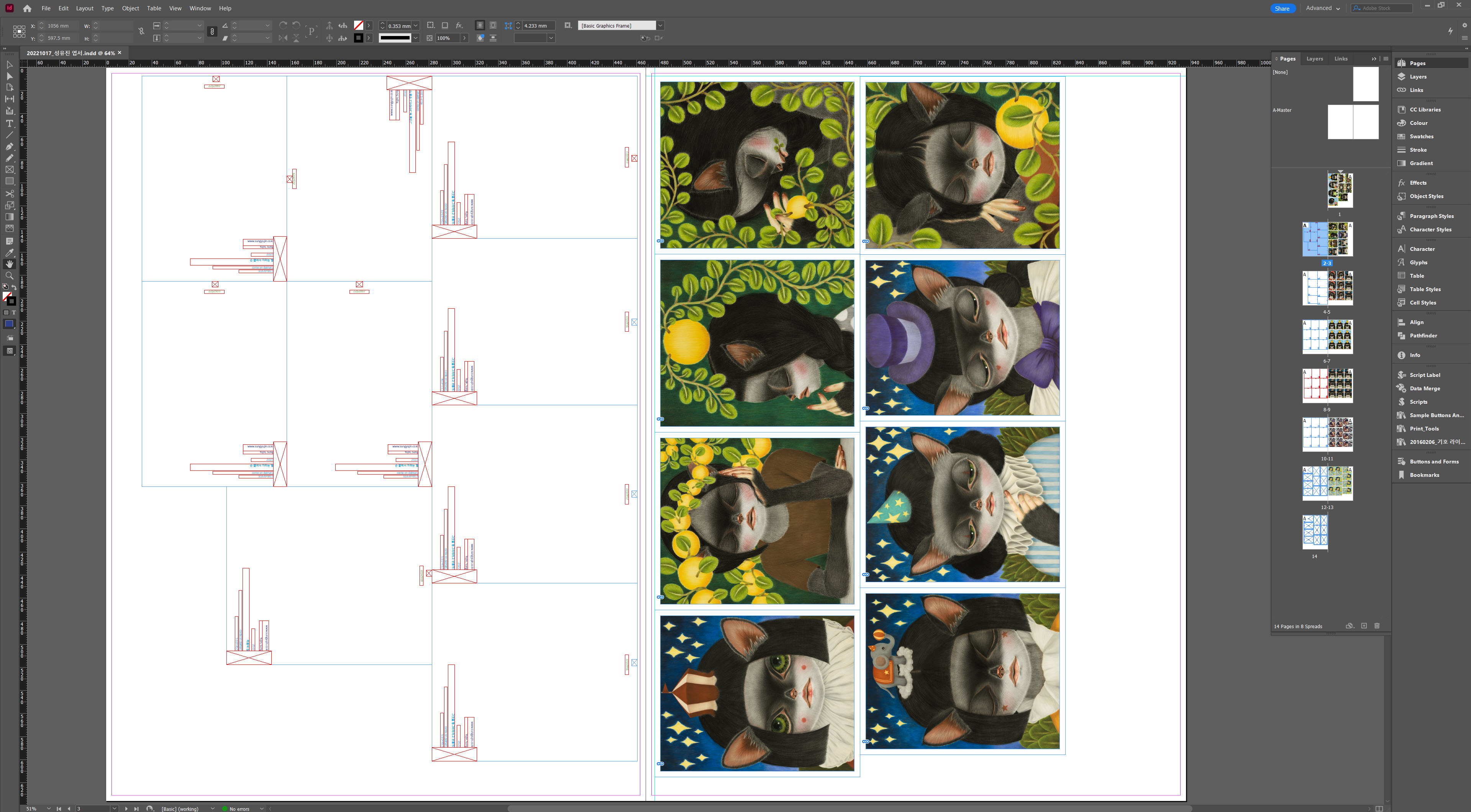Toggle split layout view icon bottom right
1471x812 pixels.
point(1379,808)
